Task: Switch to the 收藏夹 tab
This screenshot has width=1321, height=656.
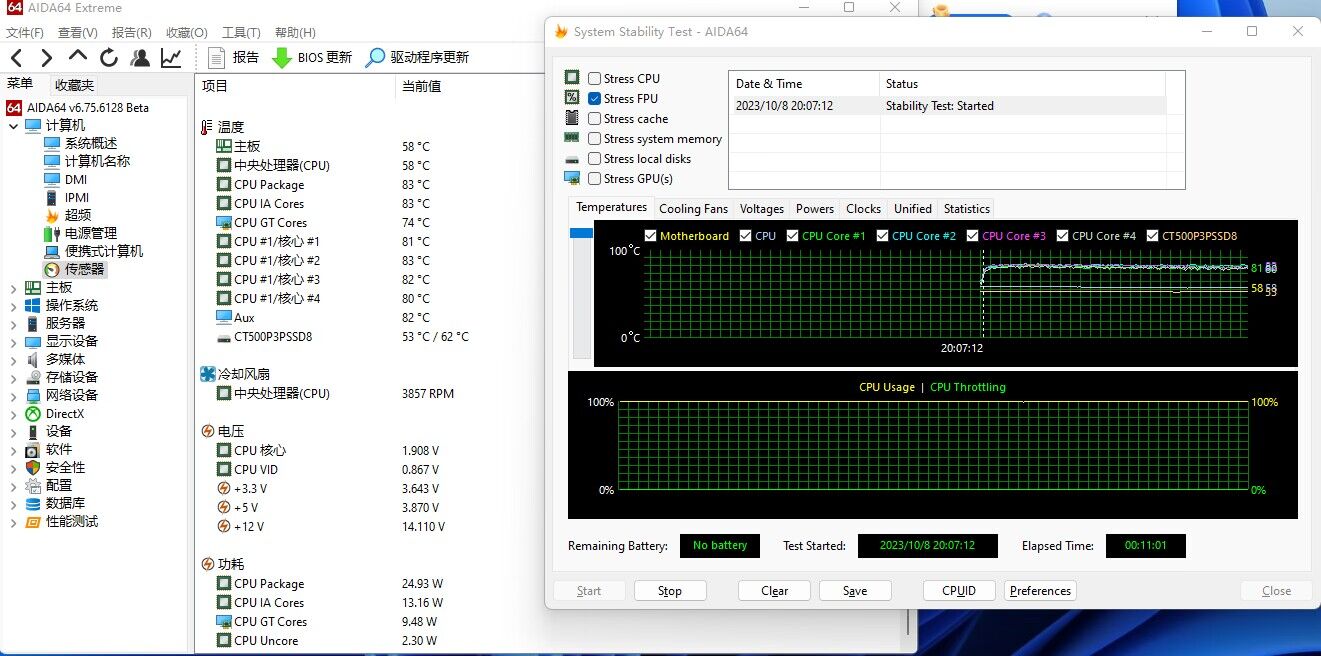Action: click(74, 85)
